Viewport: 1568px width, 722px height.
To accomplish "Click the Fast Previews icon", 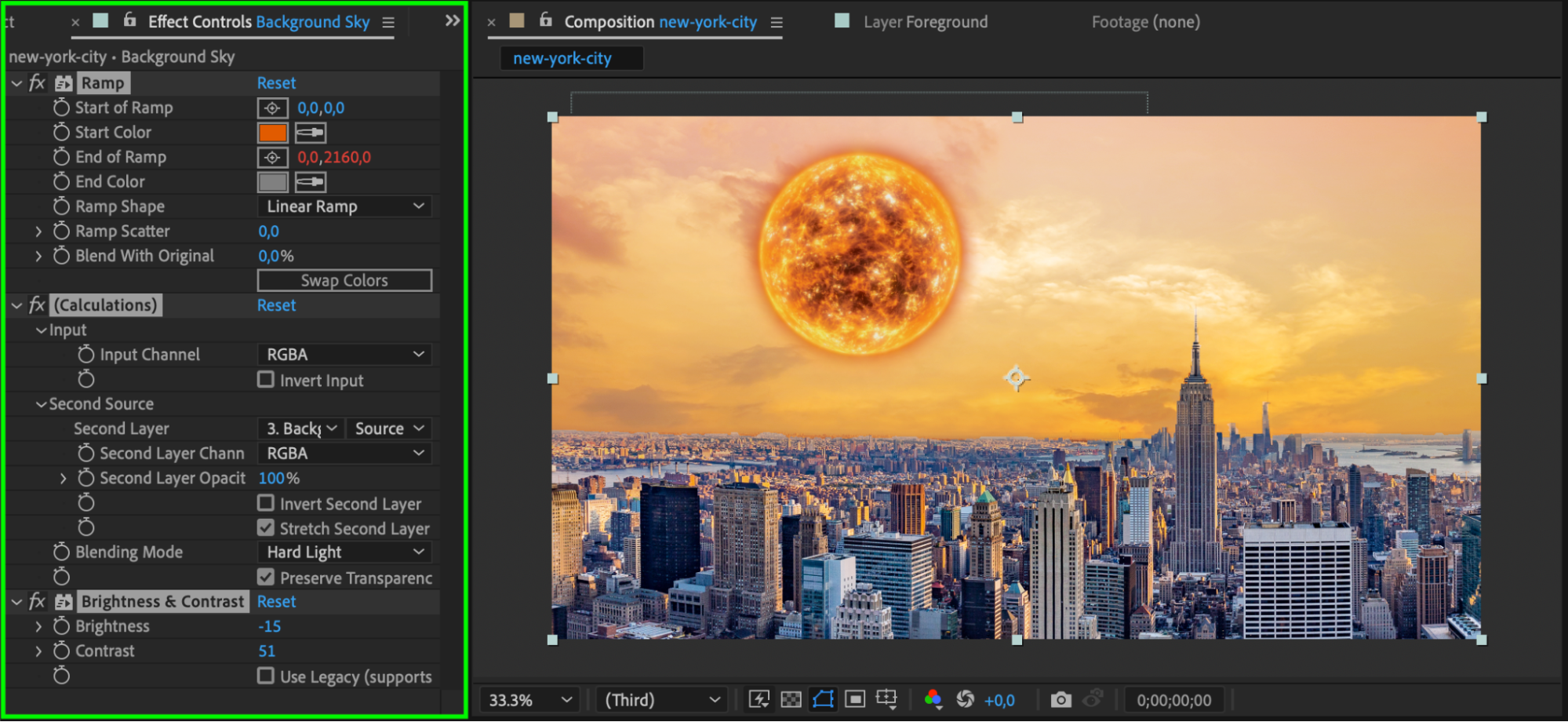I will click(x=759, y=699).
